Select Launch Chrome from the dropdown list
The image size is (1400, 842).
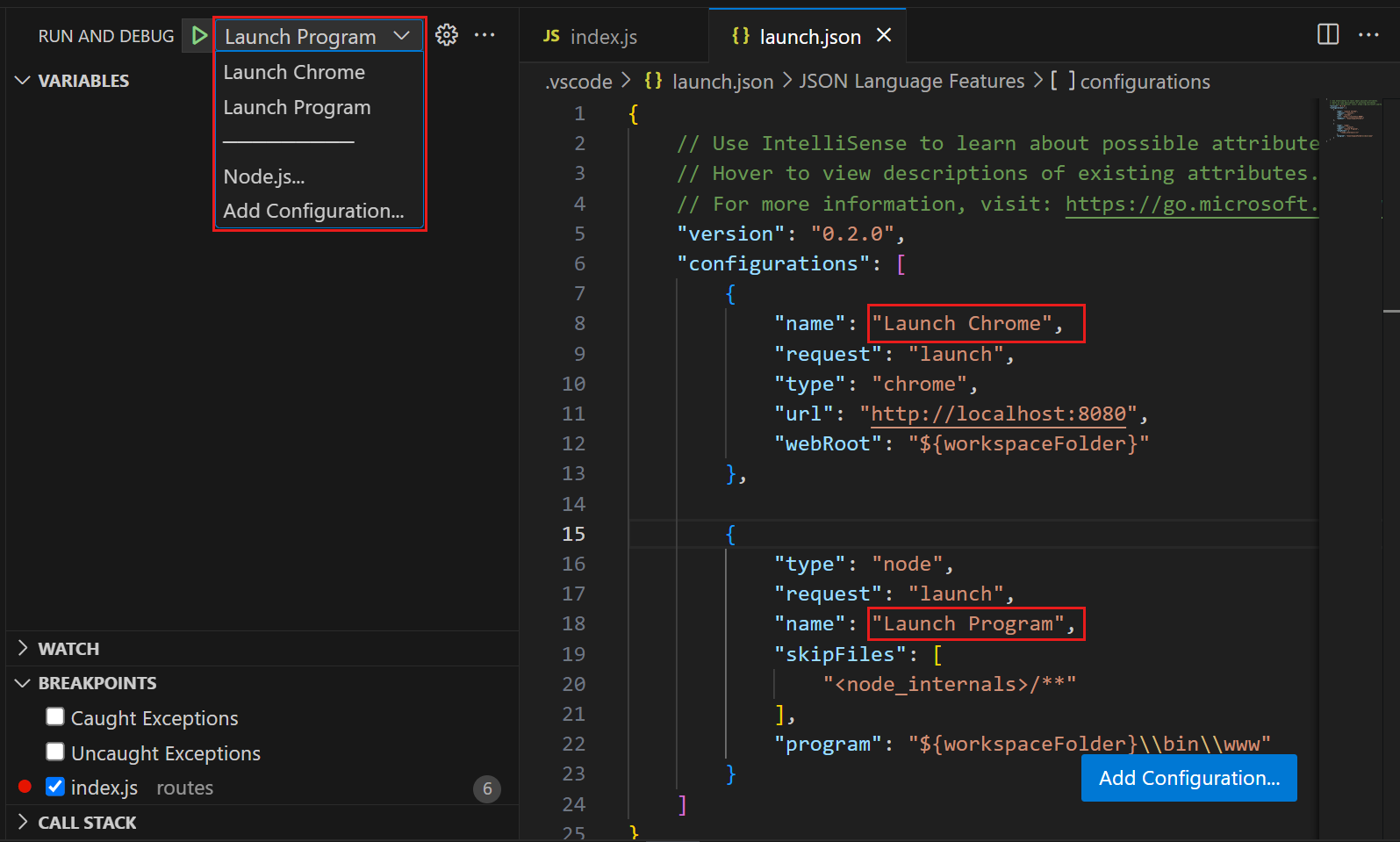pos(294,72)
